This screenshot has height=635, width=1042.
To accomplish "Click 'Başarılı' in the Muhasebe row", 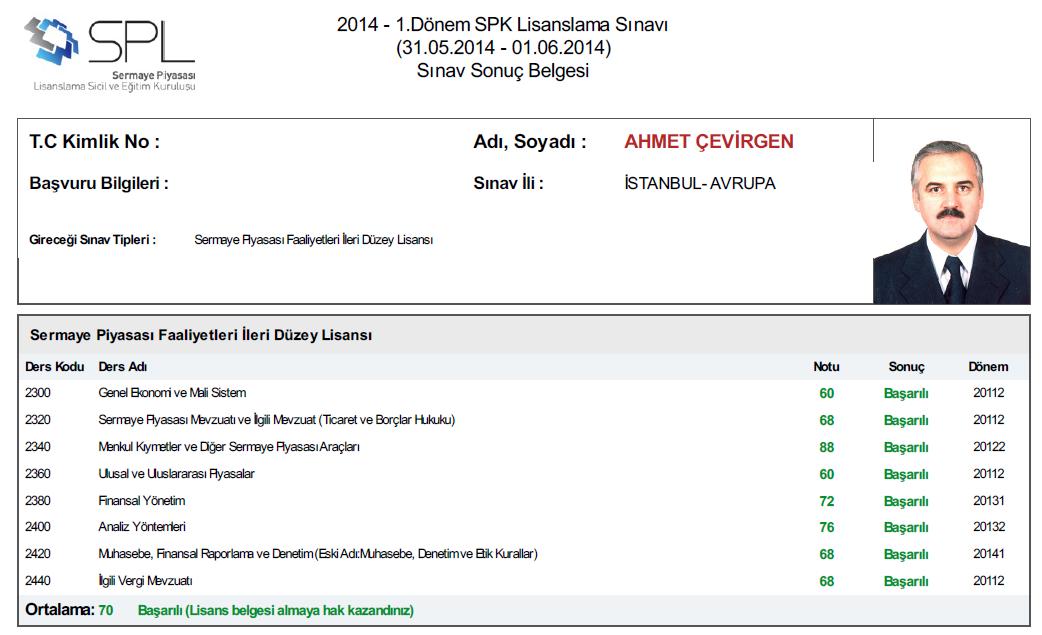I will [906, 555].
